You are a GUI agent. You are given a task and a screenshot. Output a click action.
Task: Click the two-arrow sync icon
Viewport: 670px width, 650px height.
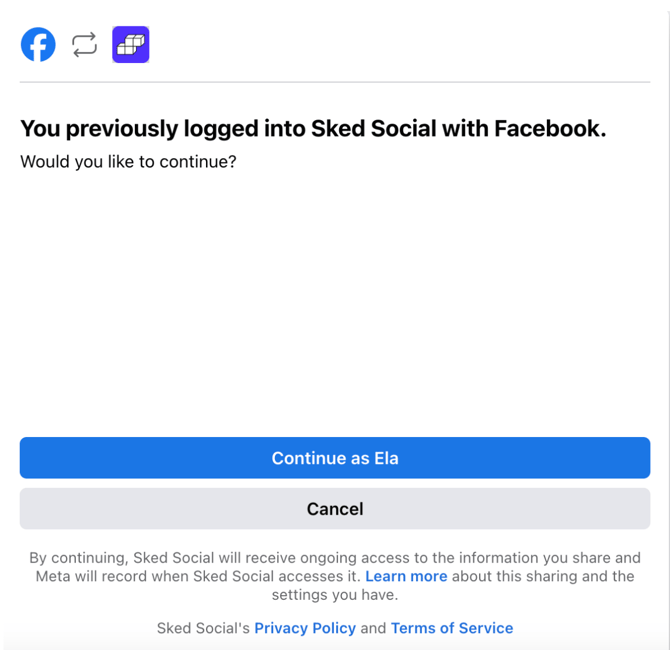coord(85,45)
